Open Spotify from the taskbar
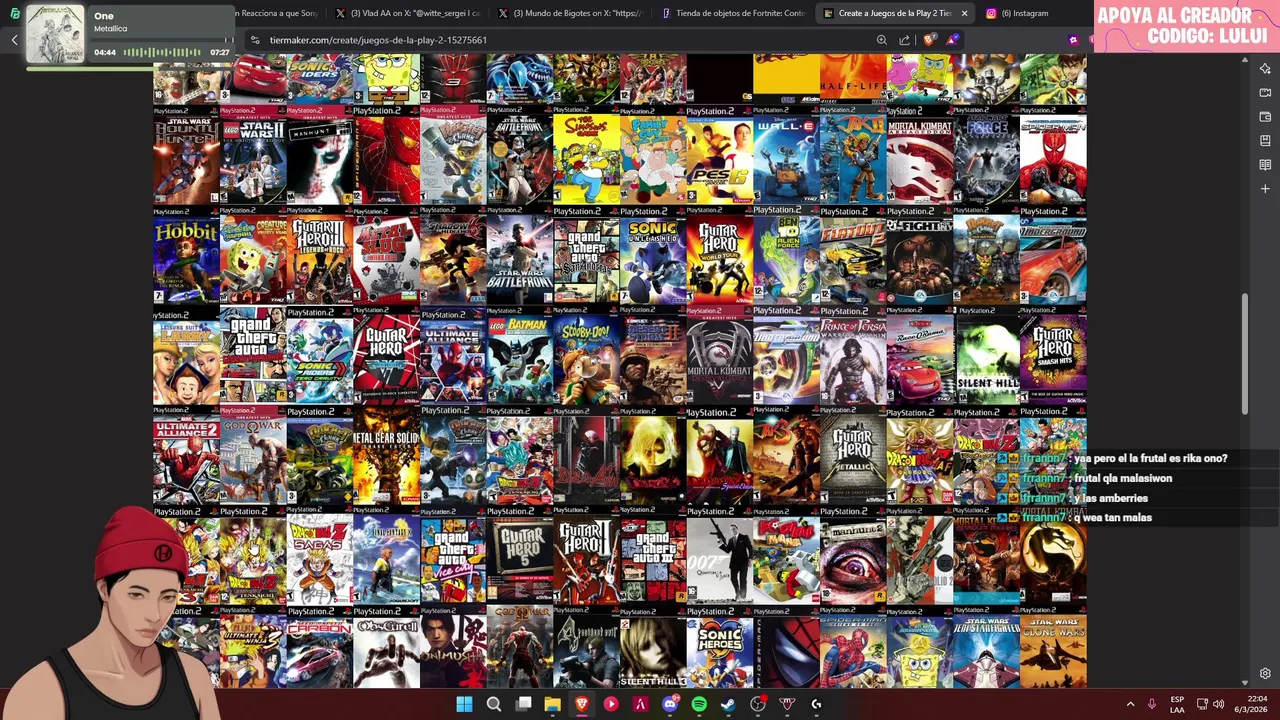1280x720 pixels. coord(699,704)
